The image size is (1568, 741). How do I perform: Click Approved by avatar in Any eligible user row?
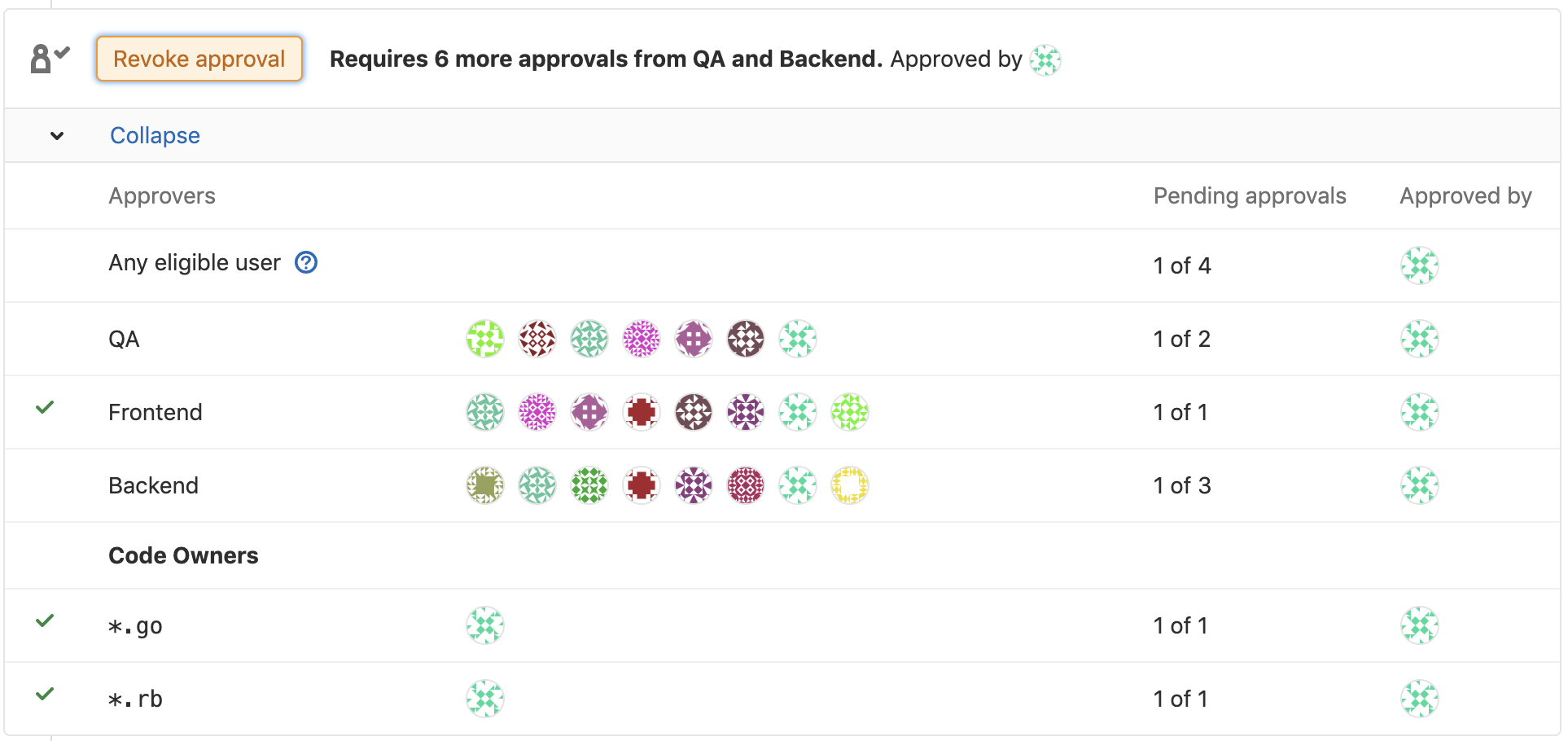coord(1420,265)
